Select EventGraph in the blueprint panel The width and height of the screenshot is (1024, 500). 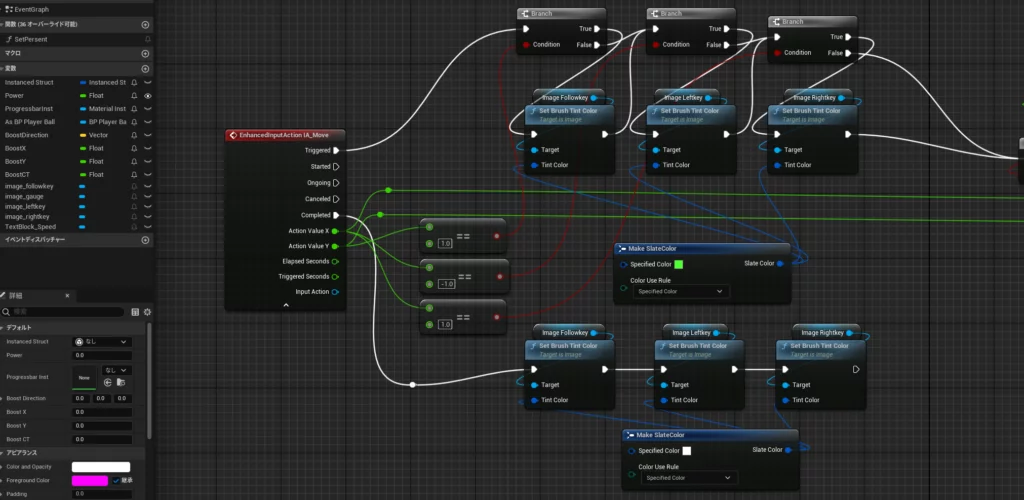(x=30, y=9)
